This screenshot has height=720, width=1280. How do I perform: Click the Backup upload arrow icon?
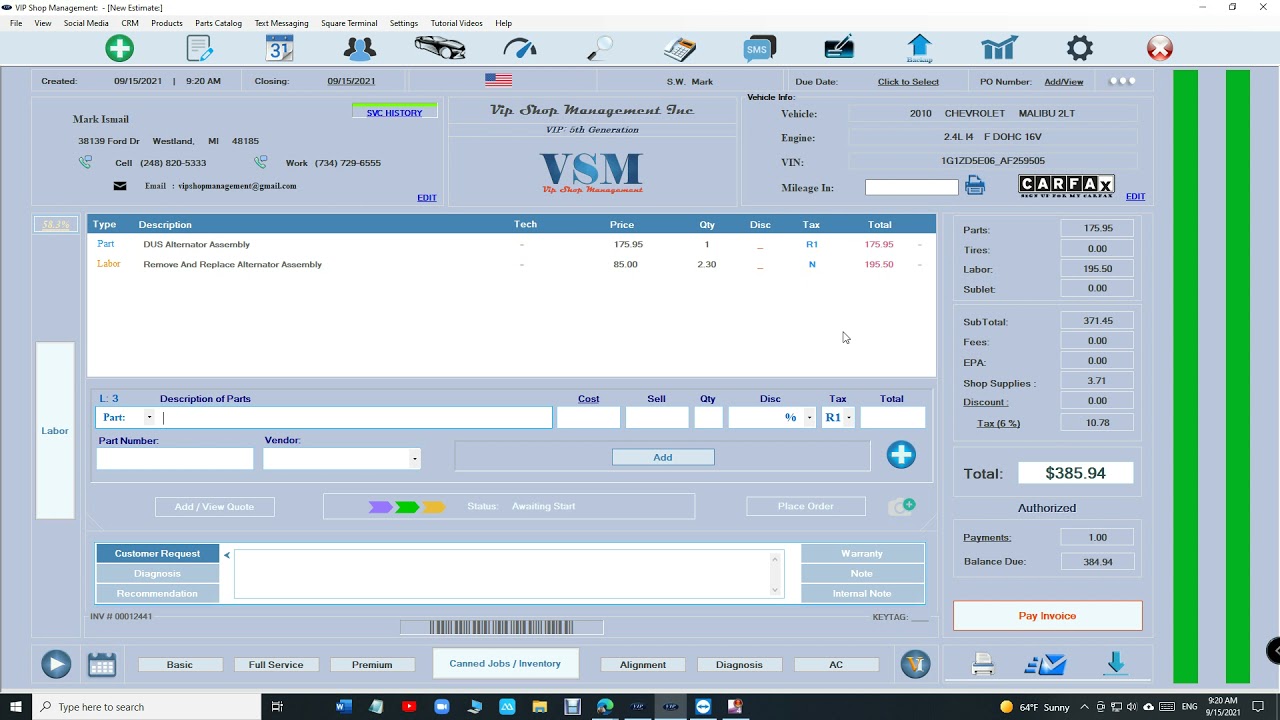click(x=919, y=48)
